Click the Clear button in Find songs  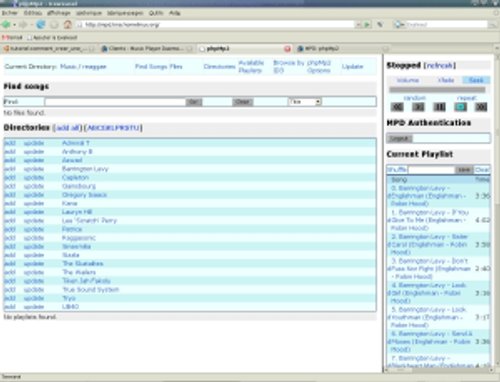click(x=242, y=102)
